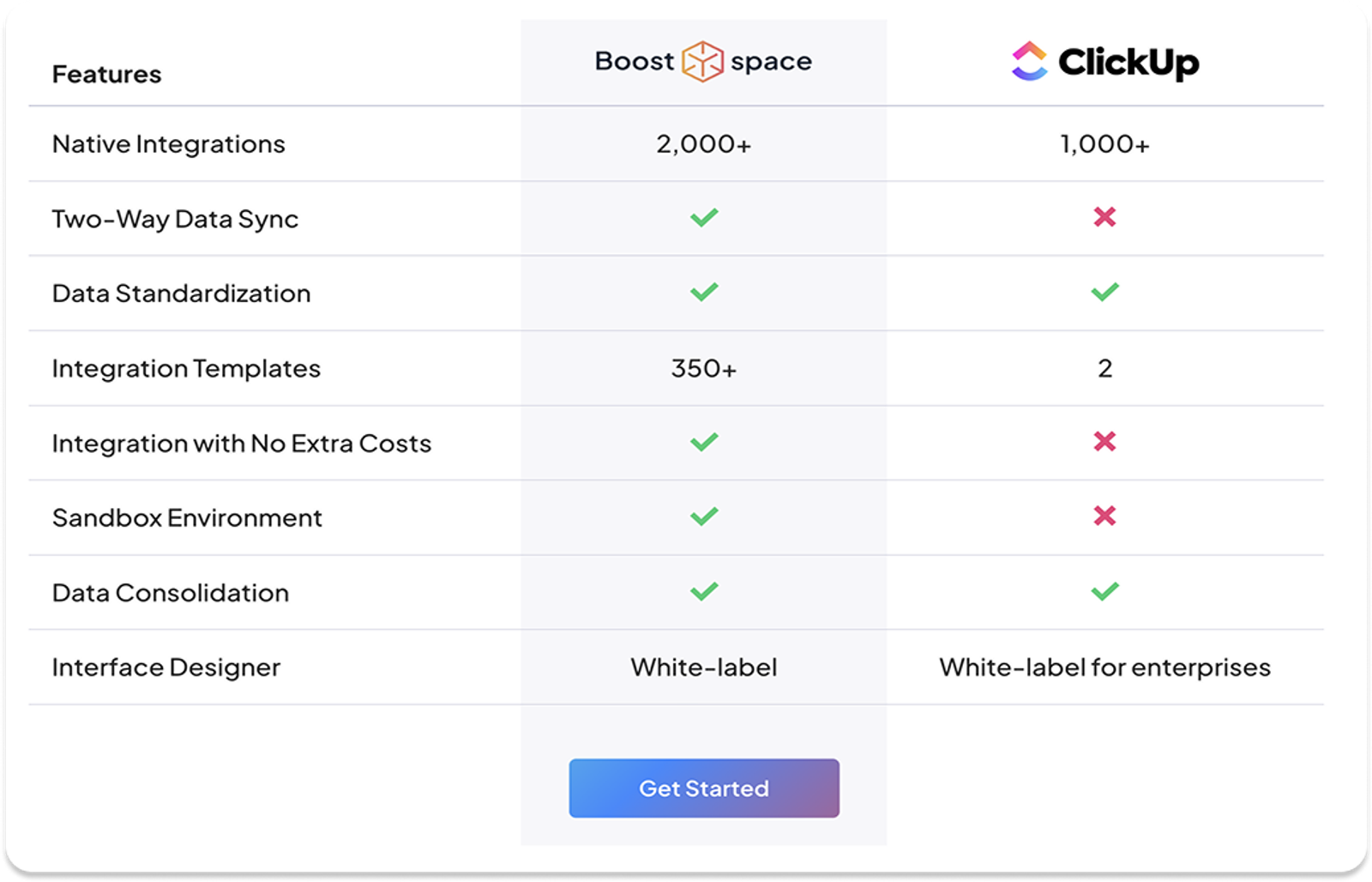1372x882 pixels.
Task: Click the Interface Designer row label
Action: [167, 666]
